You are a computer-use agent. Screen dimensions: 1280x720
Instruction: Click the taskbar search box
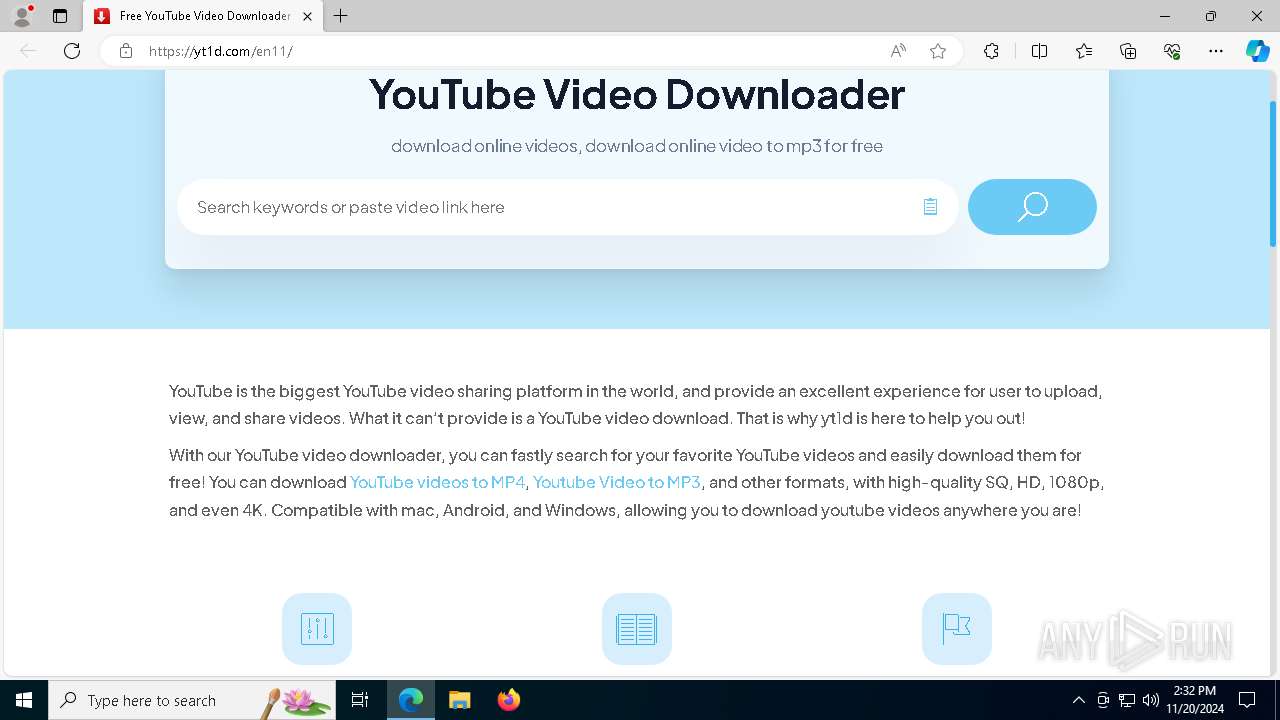(x=192, y=700)
